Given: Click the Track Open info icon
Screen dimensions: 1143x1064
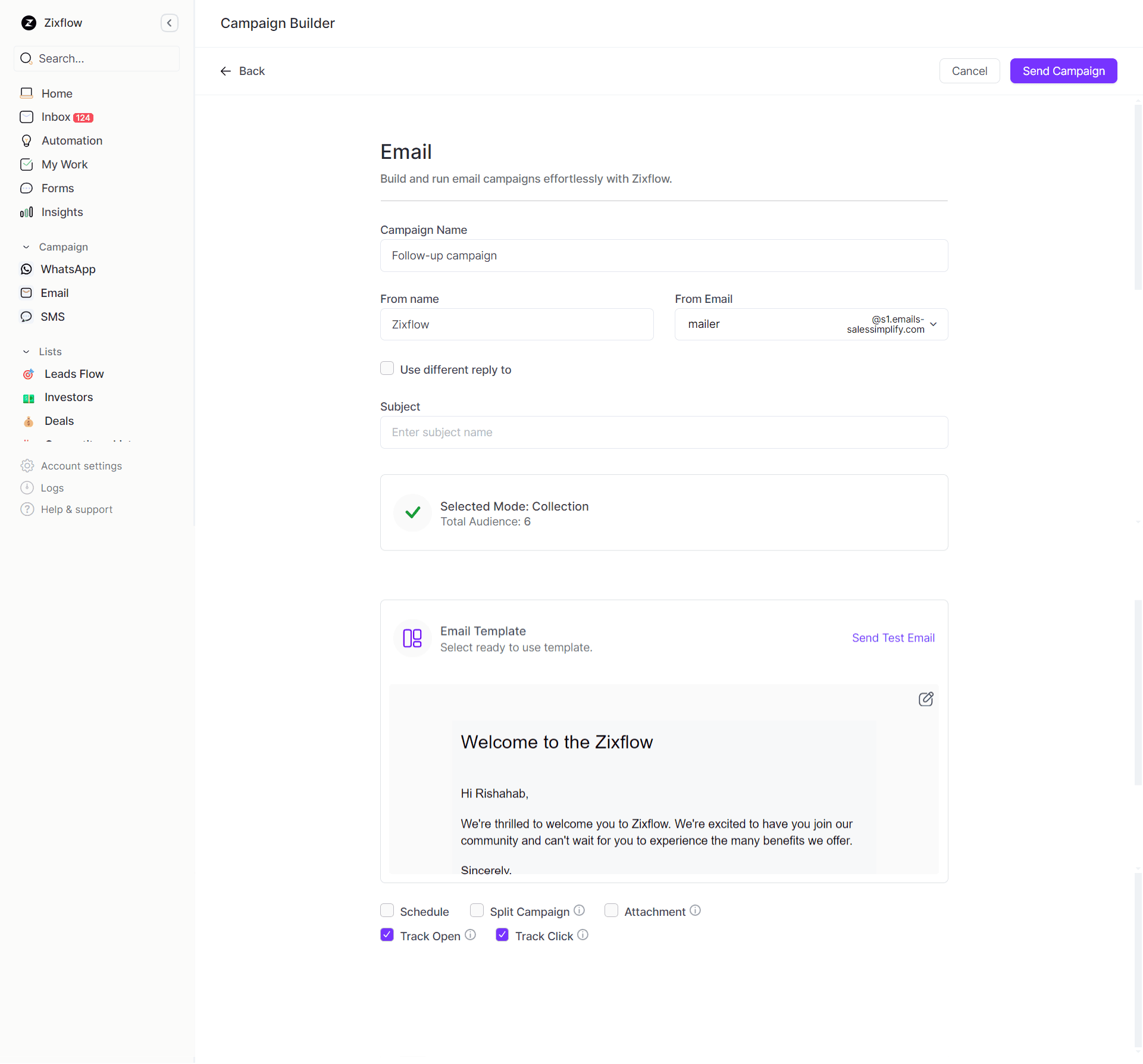Looking at the screenshot, I should pos(470,935).
